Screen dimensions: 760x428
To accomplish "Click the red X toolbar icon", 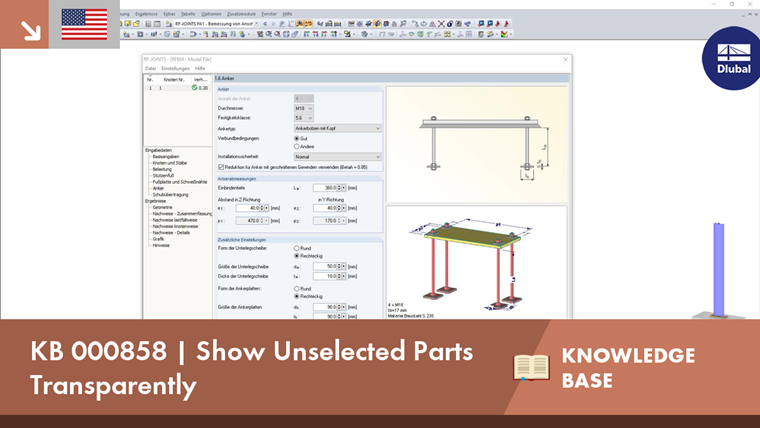I will [x=441, y=24].
